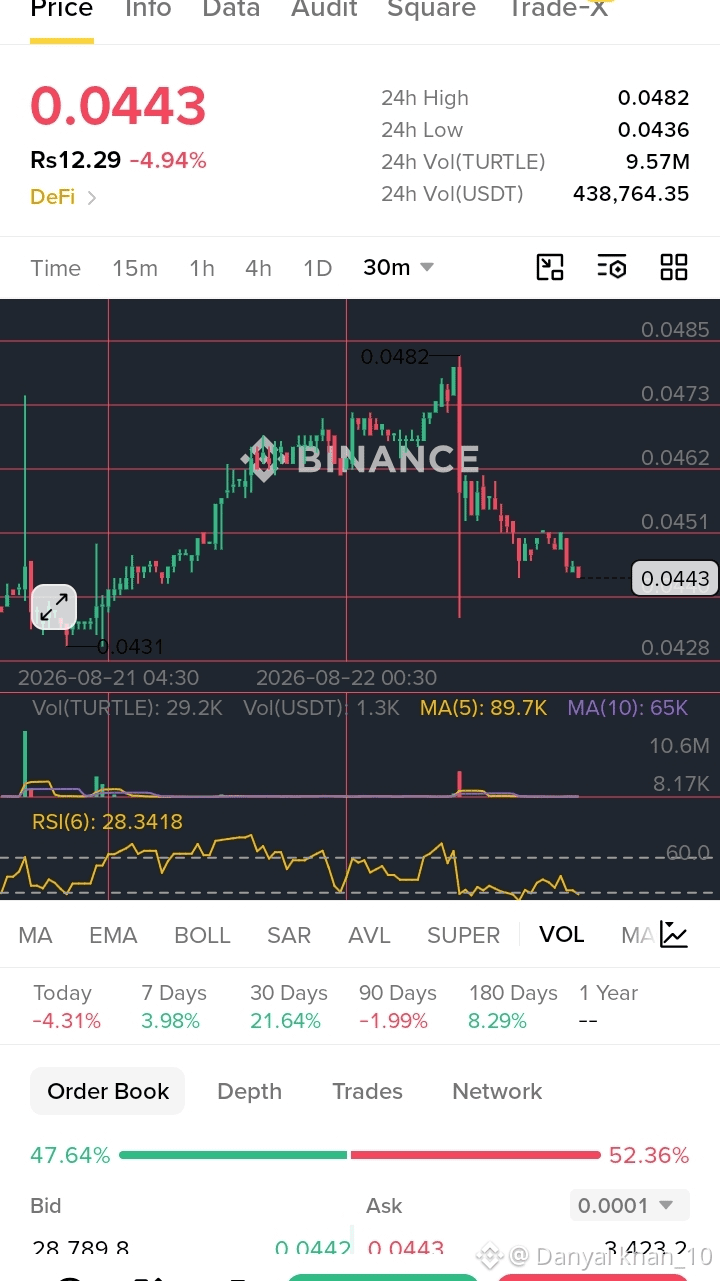Screen dimensions: 720x1281
Task: Toggle the BOLL indicator
Action: 202,935
